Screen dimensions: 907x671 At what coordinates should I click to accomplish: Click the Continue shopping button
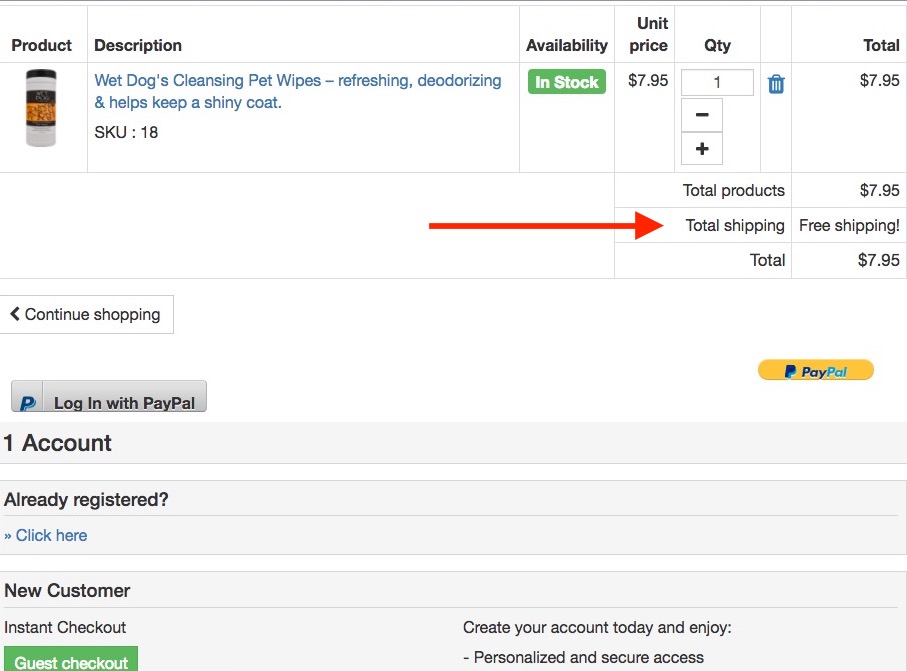tap(87, 314)
